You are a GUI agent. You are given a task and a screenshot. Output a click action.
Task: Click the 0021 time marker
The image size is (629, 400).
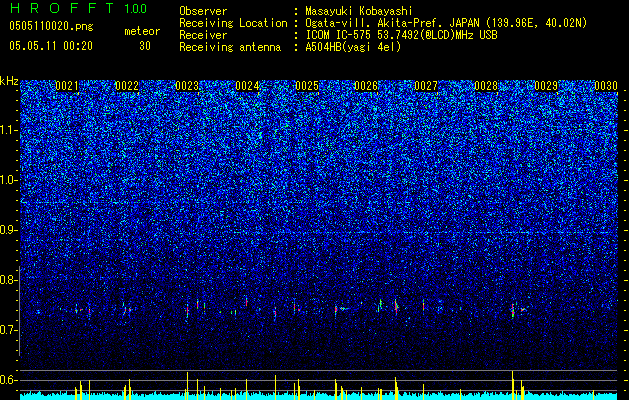point(67,86)
